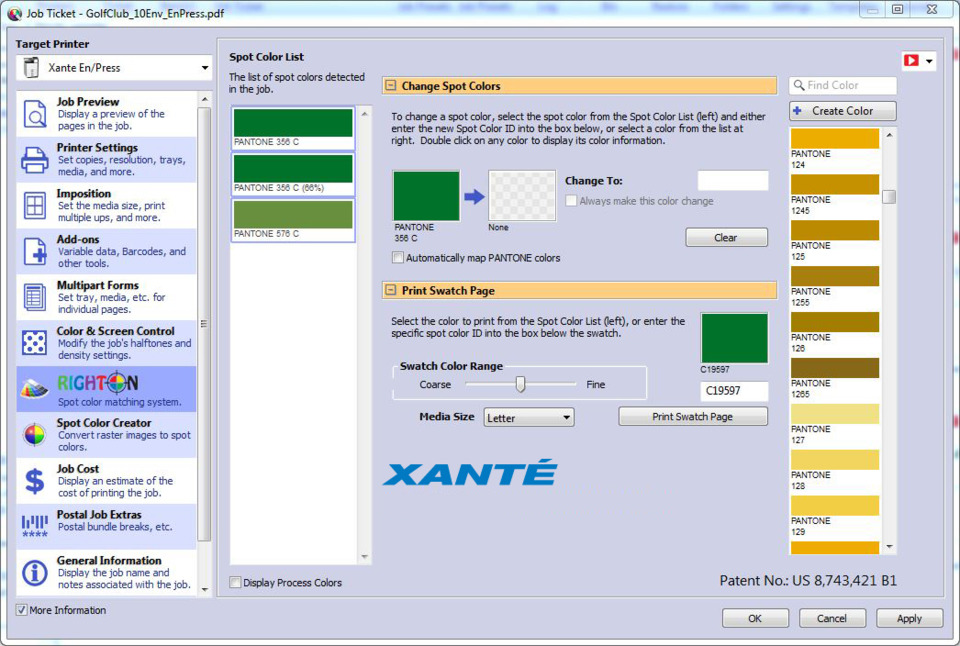Enable Automatically map PANTONE colors
This screenshot has height=646, width=960.
(x=398, y=258)
